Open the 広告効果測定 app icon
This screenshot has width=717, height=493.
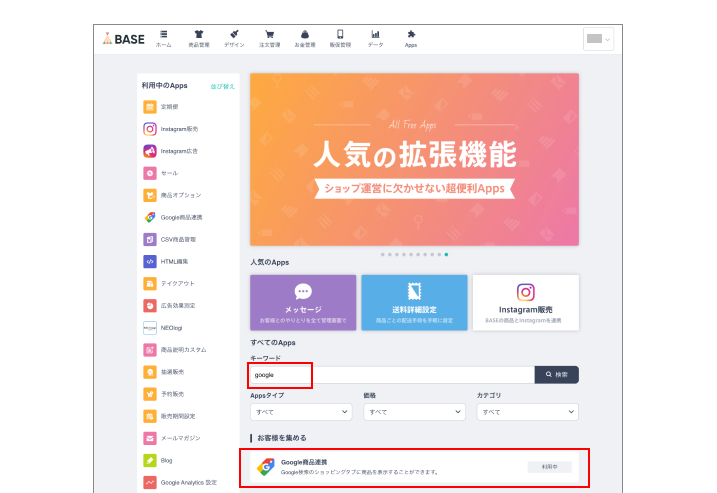(150, 305)
